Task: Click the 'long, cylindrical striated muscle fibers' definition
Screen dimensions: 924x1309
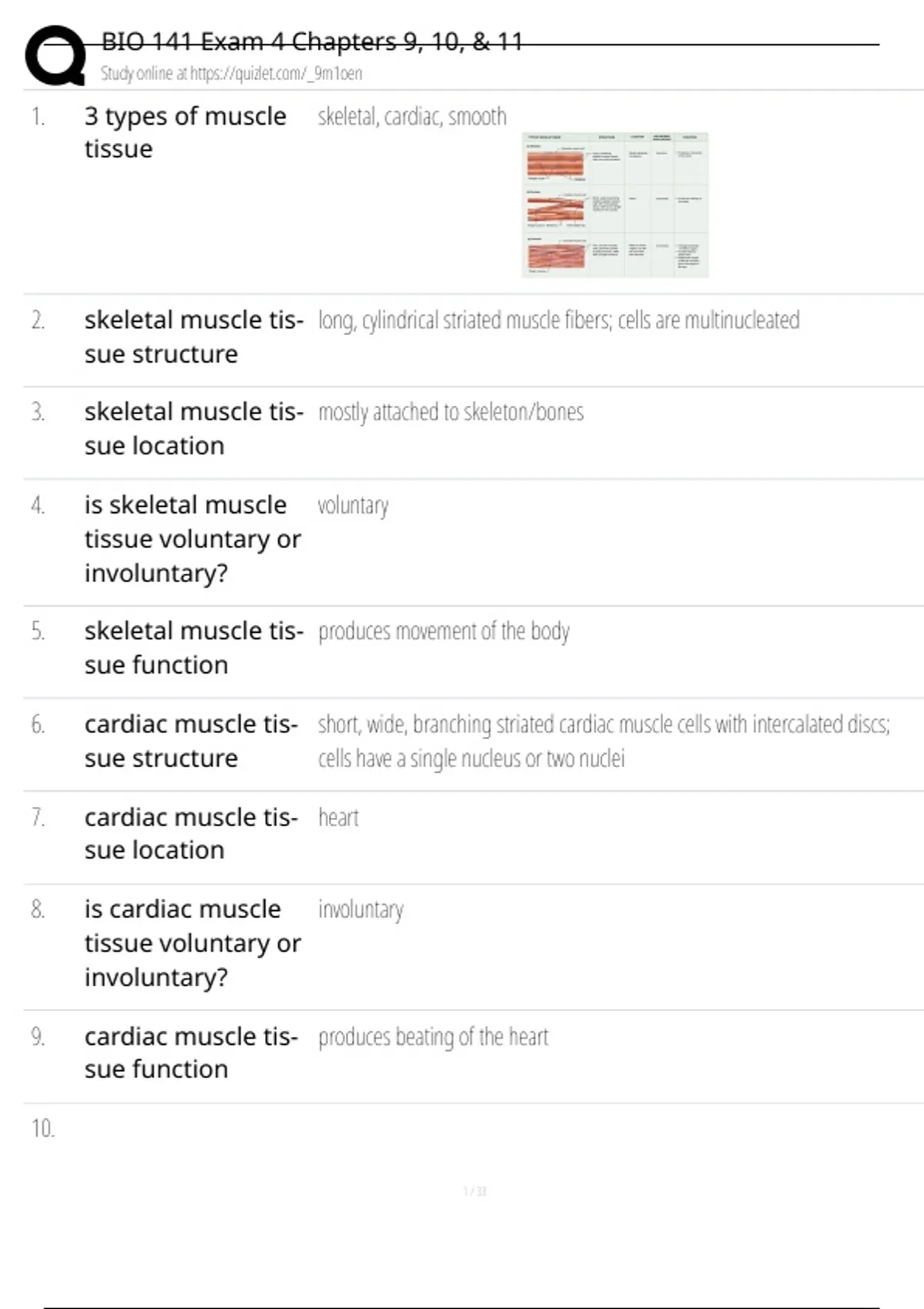Action: click(558, 320)
